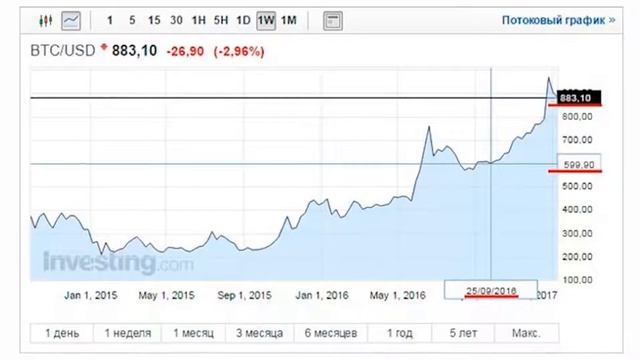Choose the 5H interval

(x=221, y=20)
